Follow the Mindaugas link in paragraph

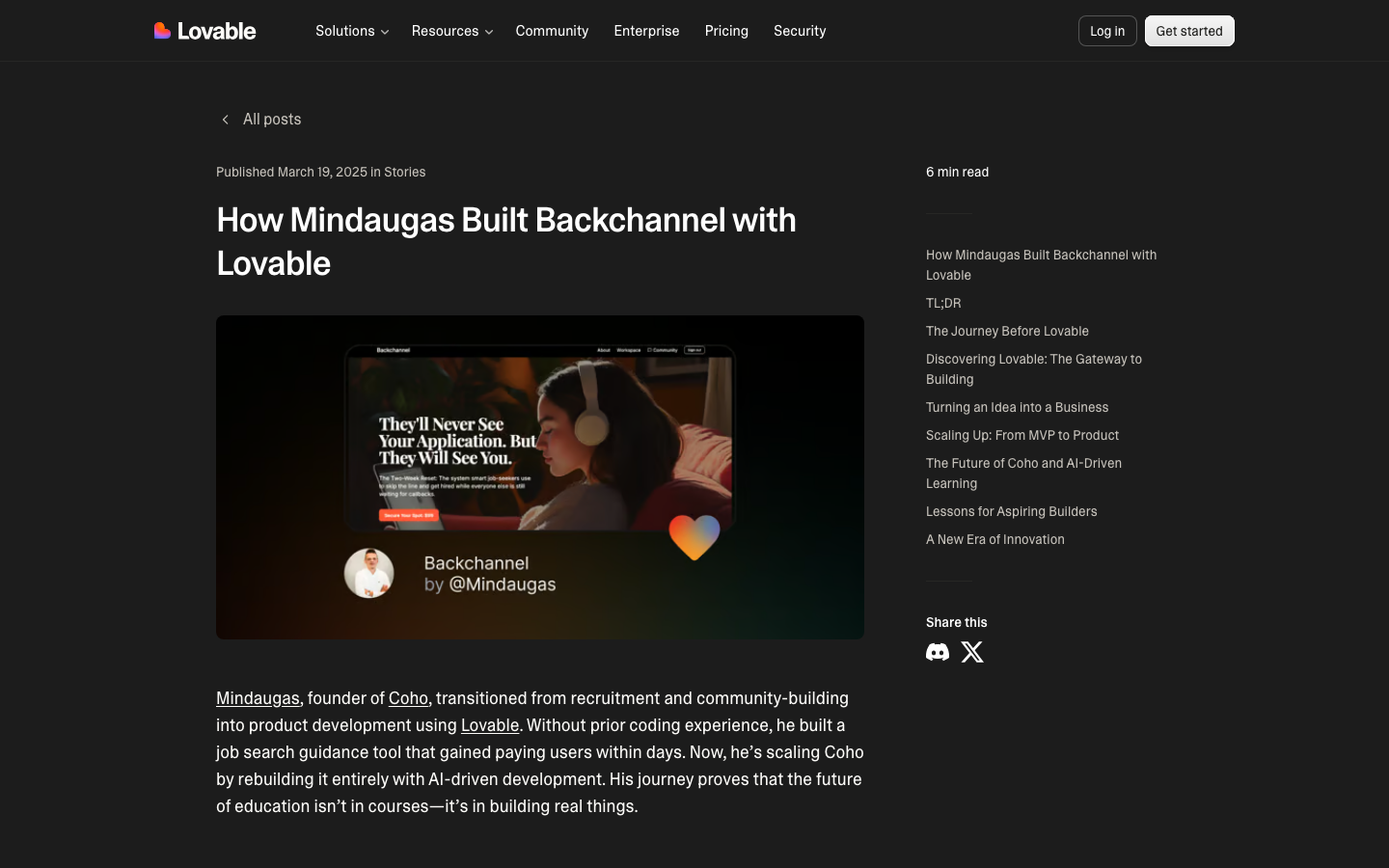click(258, 698)
